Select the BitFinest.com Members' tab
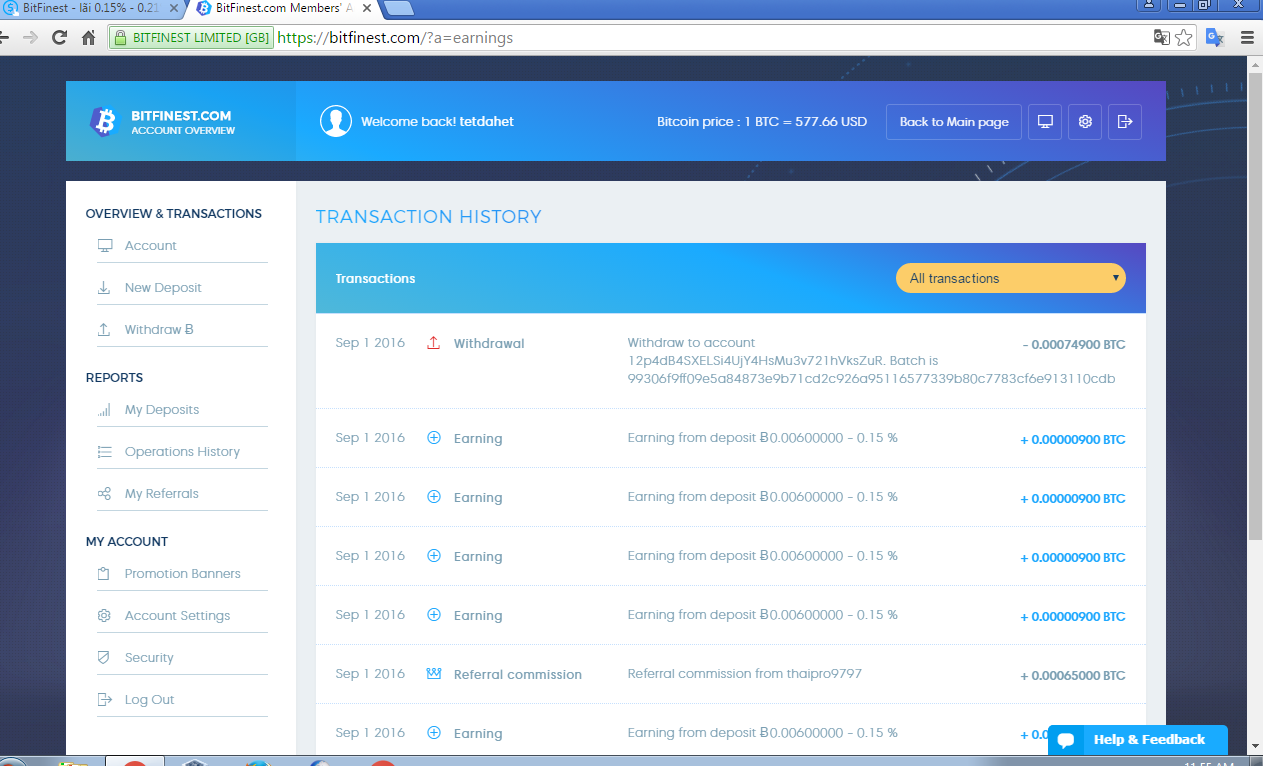 tap(285, 9)
